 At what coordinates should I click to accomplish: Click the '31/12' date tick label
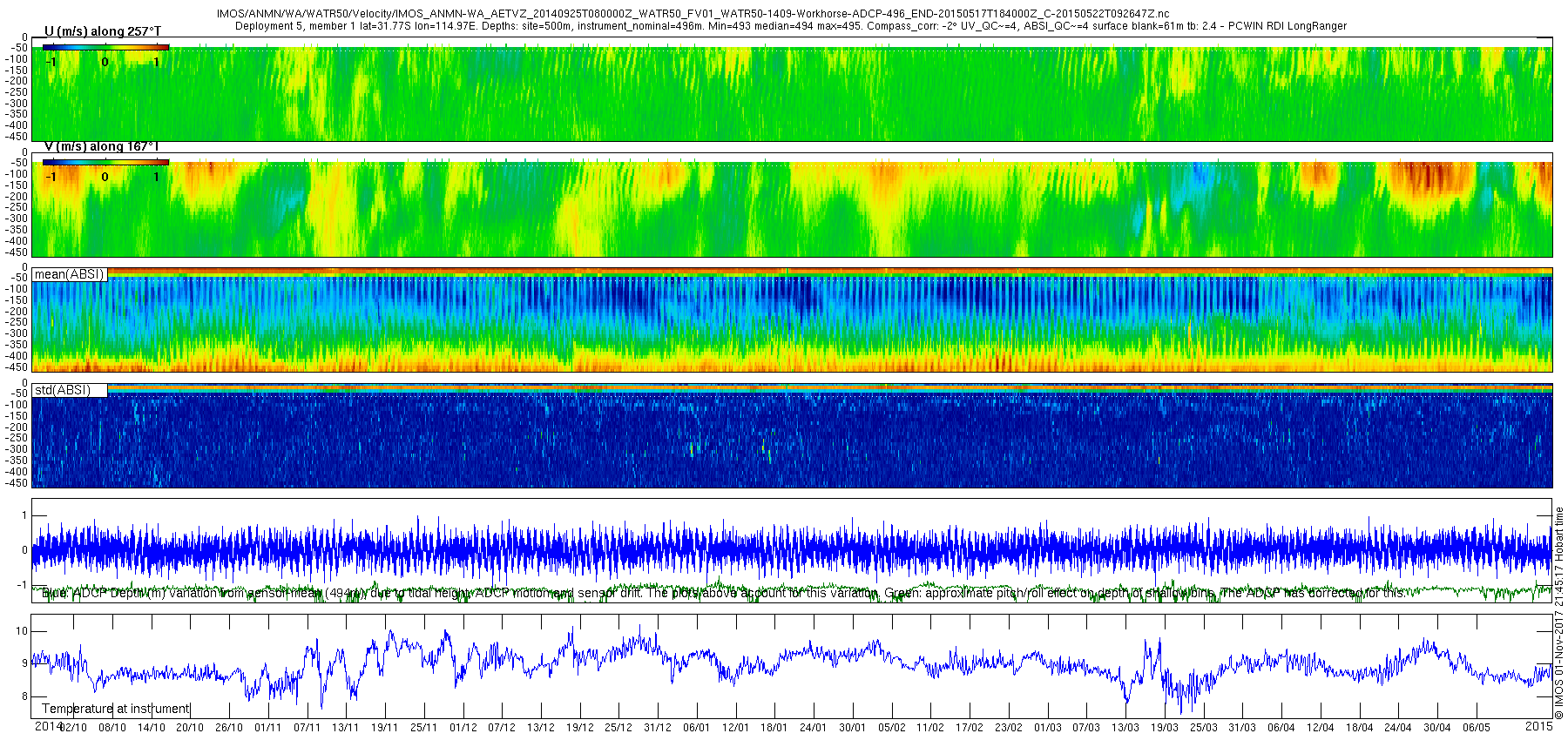(x=658, y=728)
